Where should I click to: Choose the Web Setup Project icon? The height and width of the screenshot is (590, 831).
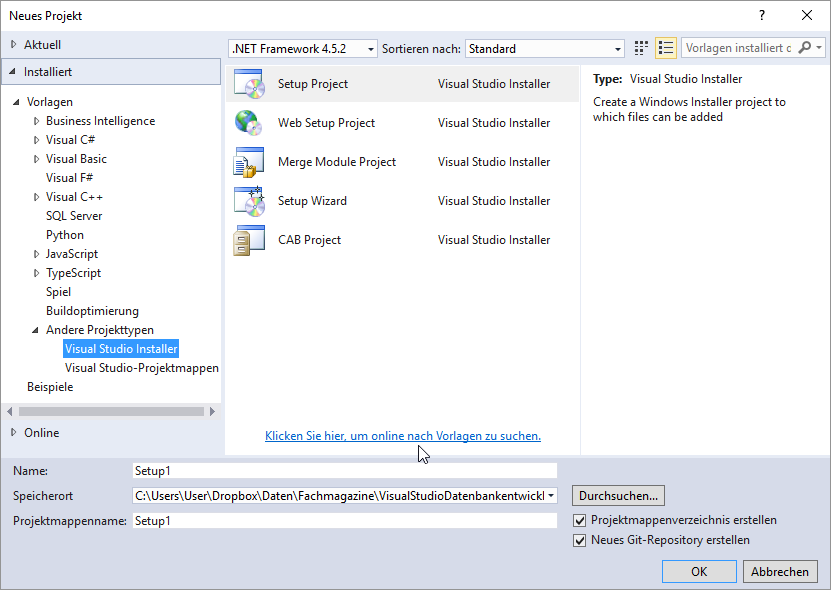point(248,123)
